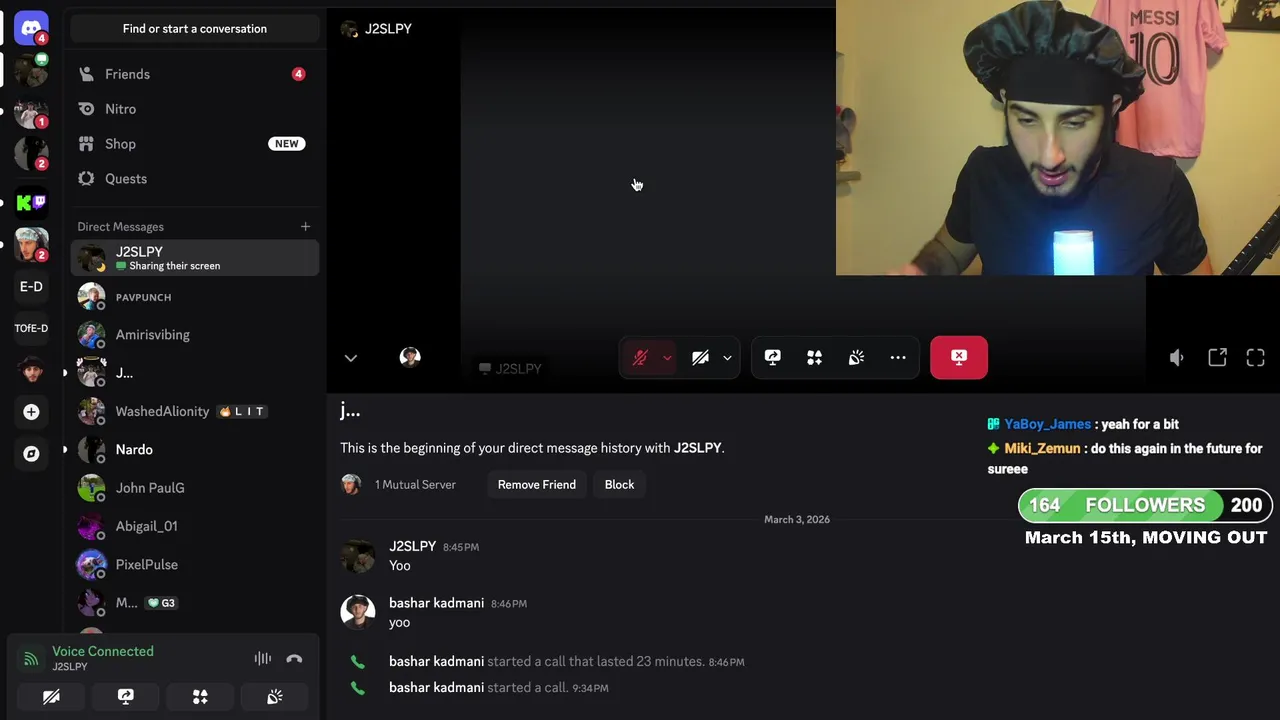Open the Activities launcher in call bar
Image resolution: width=1280 pixels, height=720 pixels.
tap(815, 357)
